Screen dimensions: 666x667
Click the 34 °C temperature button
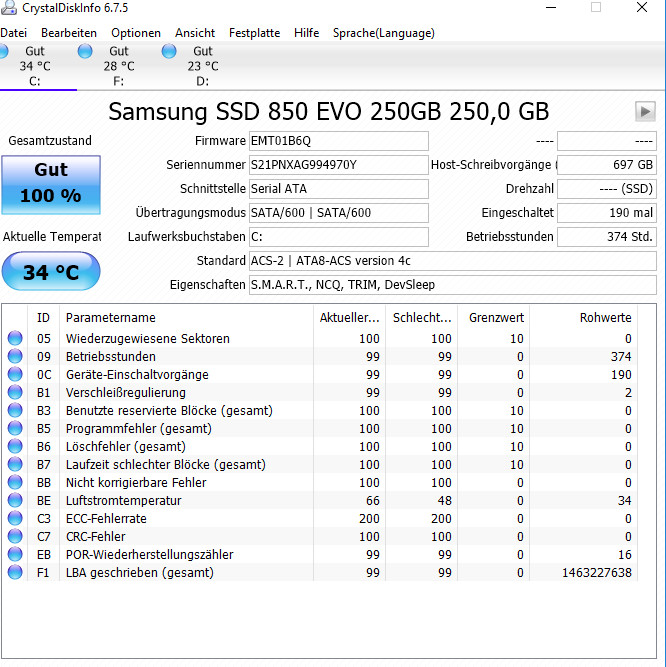click(51, 271)
